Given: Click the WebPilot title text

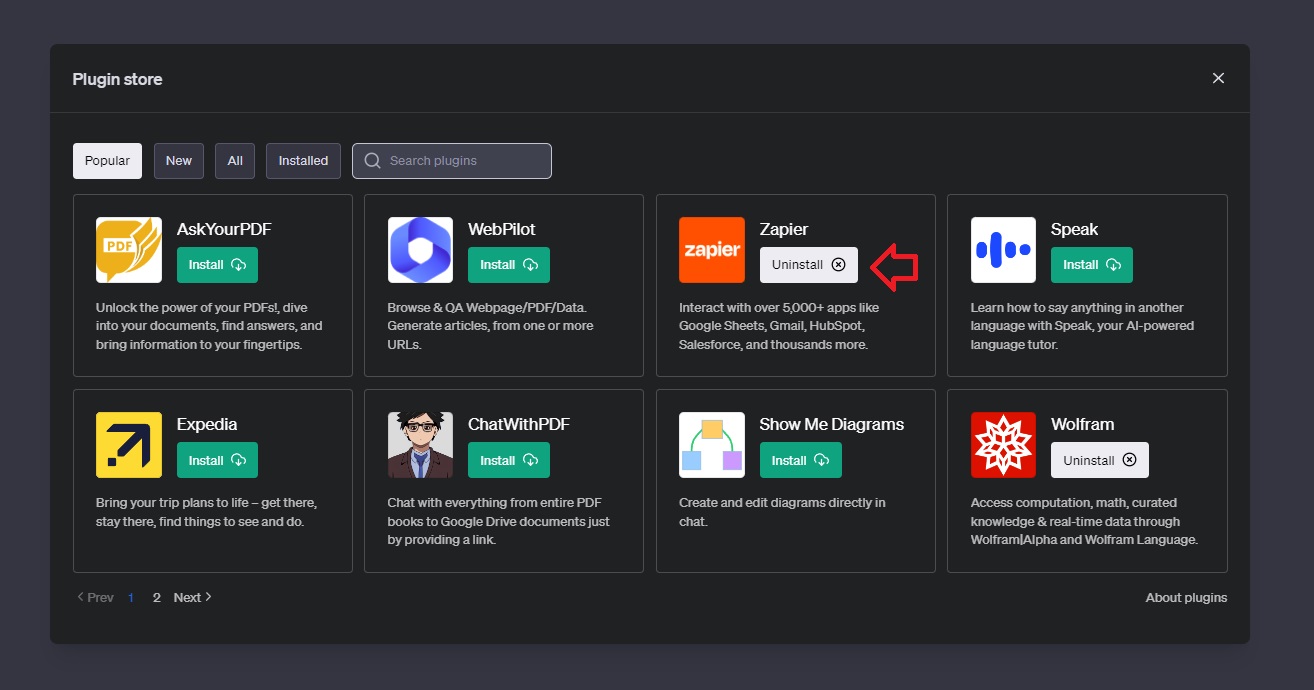Looking at the screenshot, I should 504,229.
